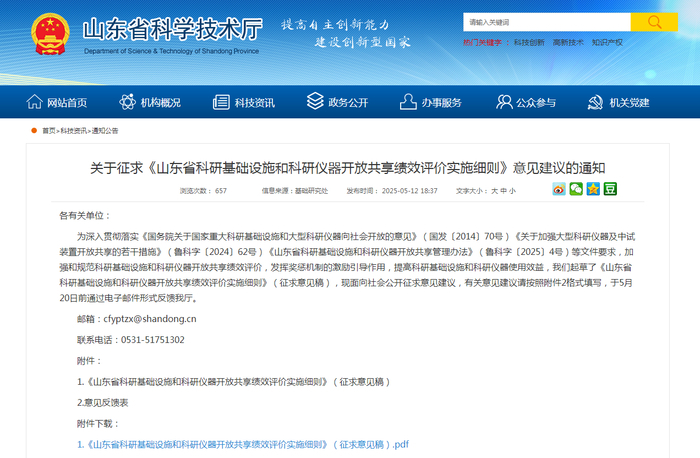
Task: Click the stacked layers icon beside 政务公开
Action: (315, 101)
